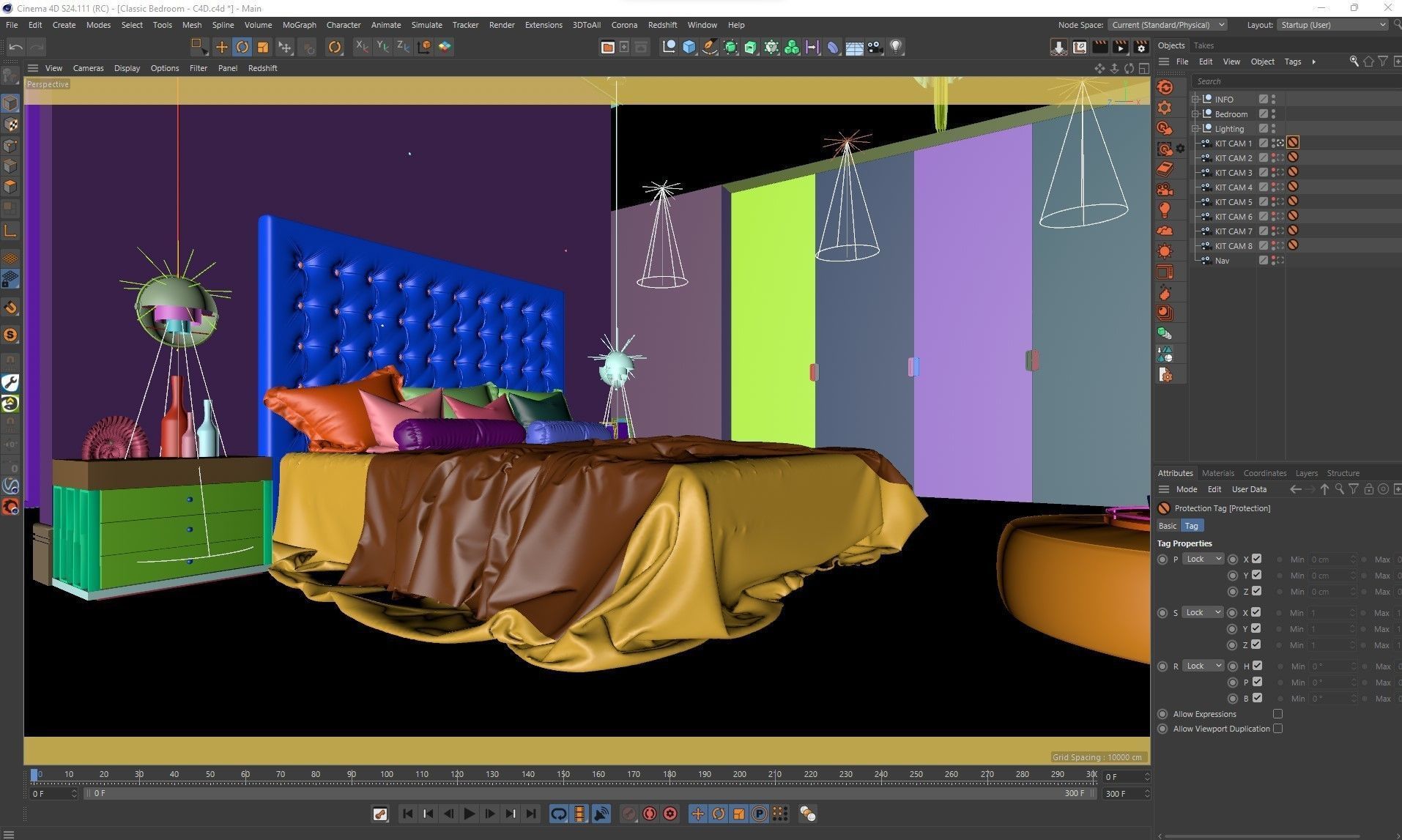The image size is (1402, 840).
Task: Open the P Lock mode dropdown
Action: (1203, 559)
